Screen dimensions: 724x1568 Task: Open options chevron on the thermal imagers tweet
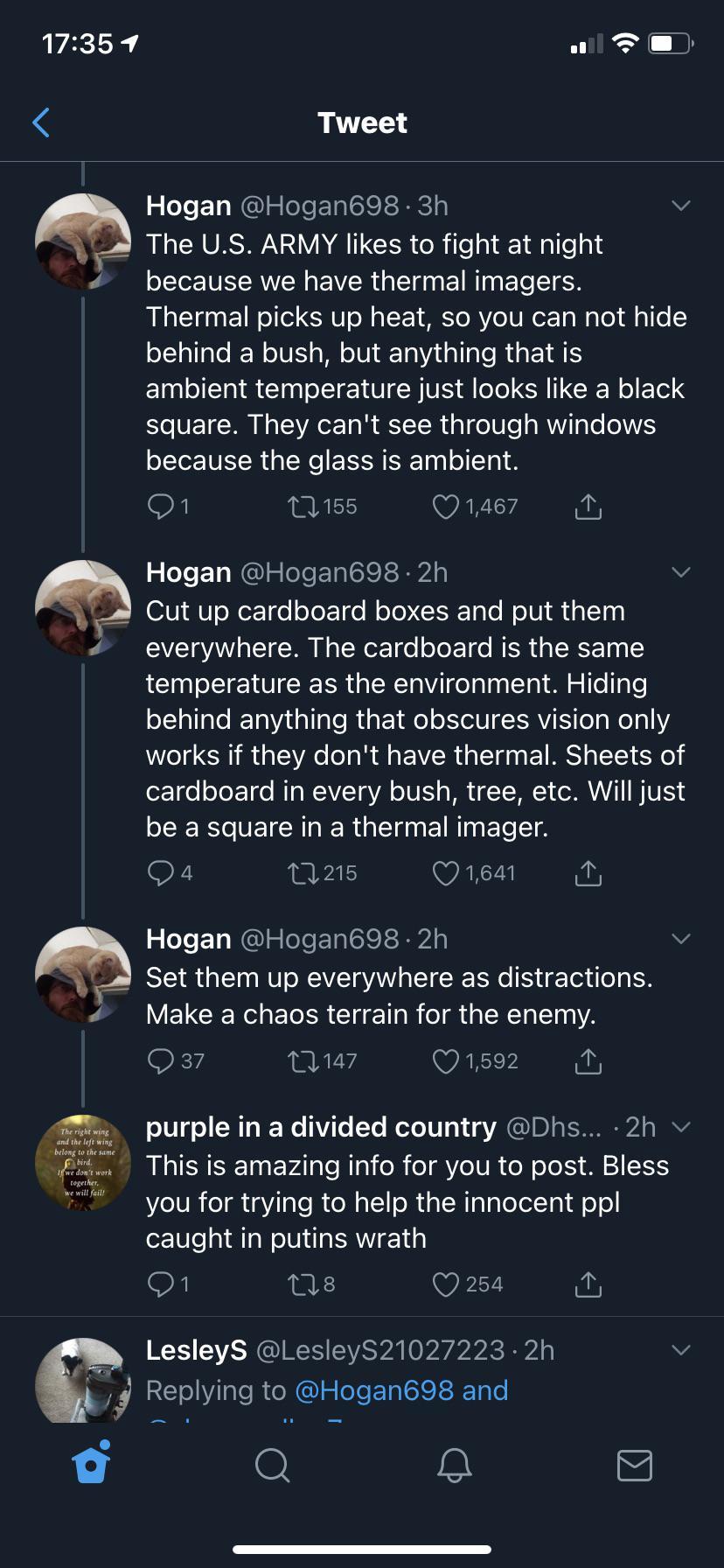681,205
